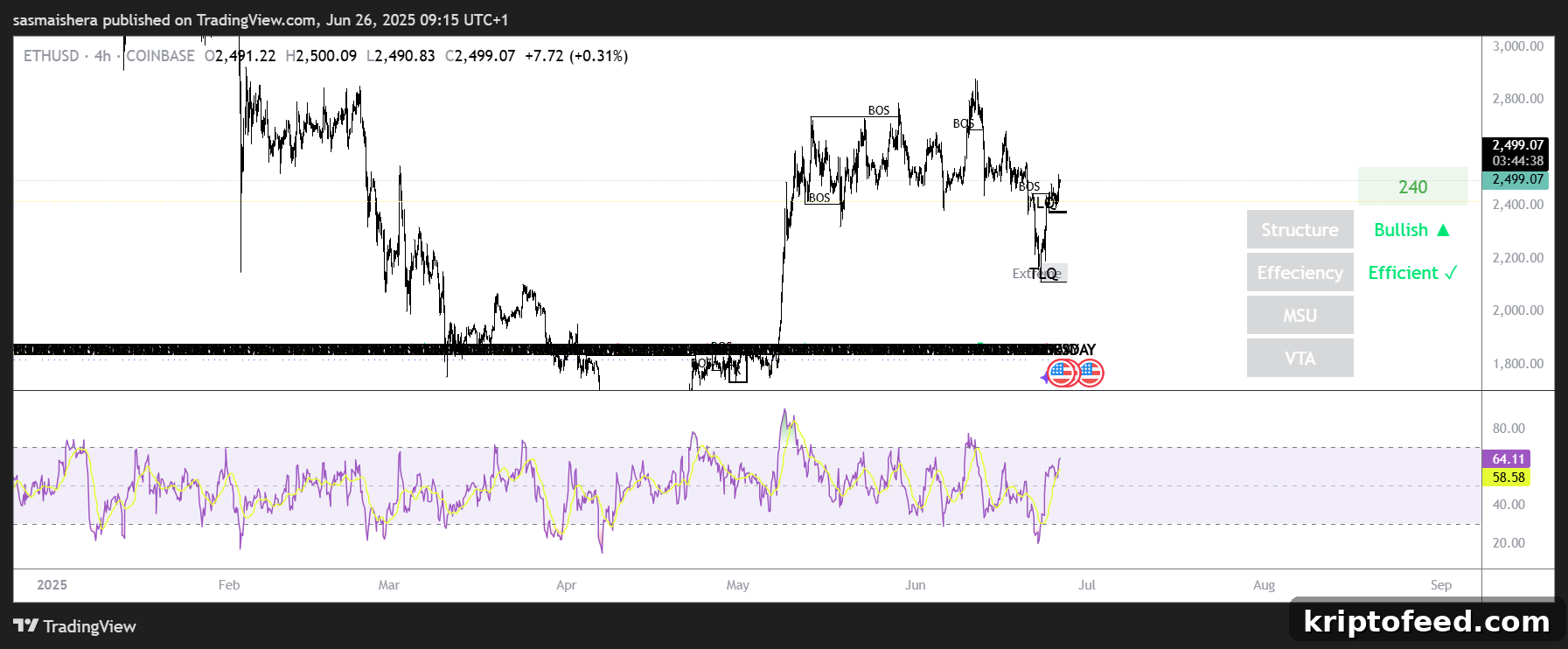
Task: Click the header text with publisher sasmaishera
Action: (x=261, y=19)
